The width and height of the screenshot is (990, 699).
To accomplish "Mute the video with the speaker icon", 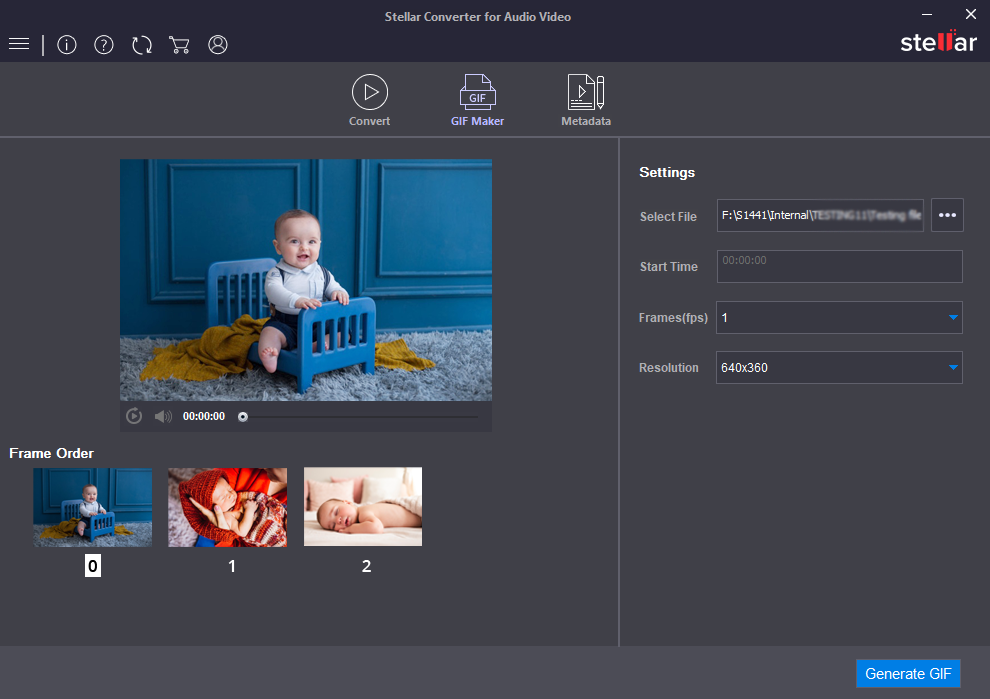I will coord(163,416).
